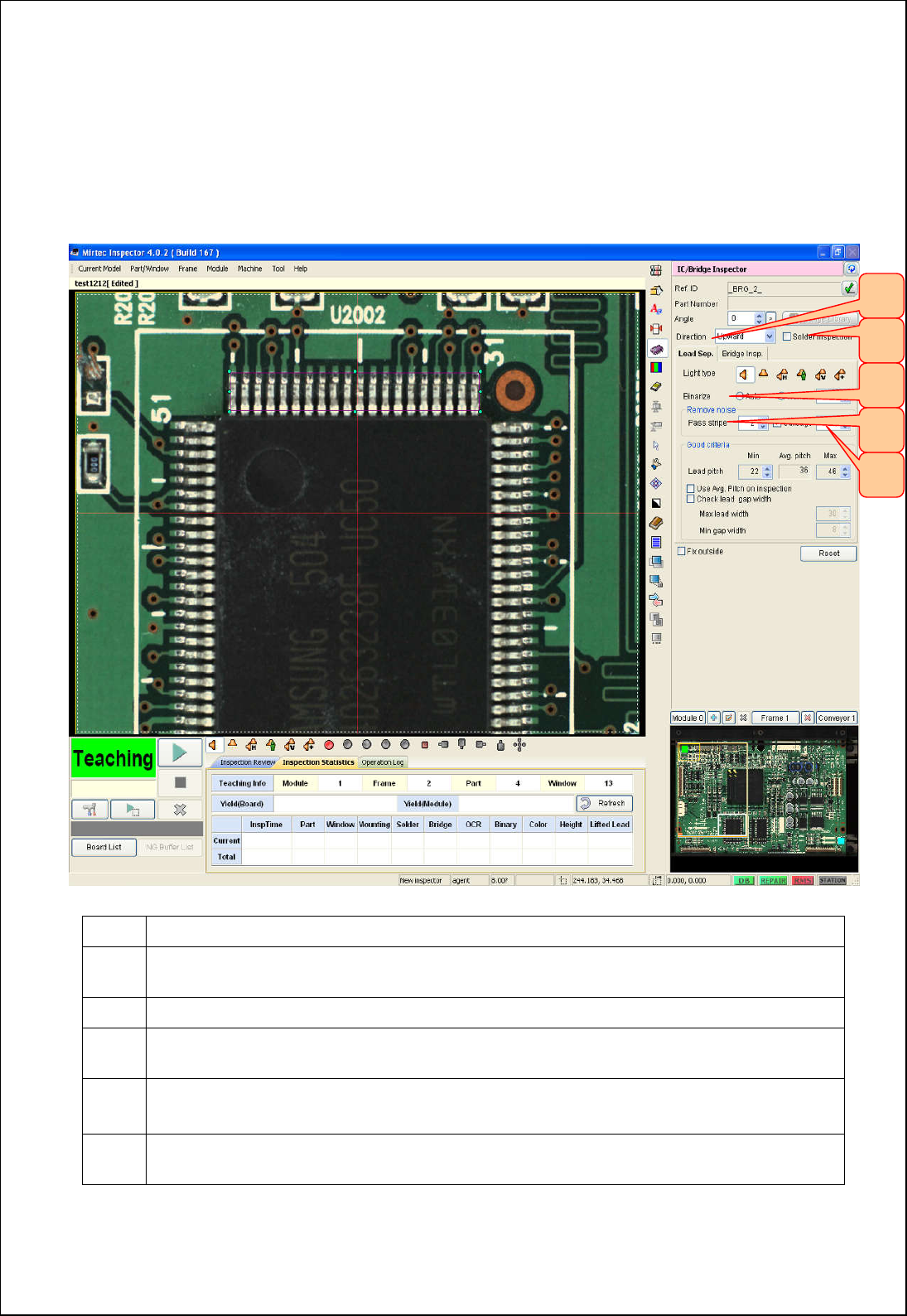Adjust the Angle spinner arrows

759,318
